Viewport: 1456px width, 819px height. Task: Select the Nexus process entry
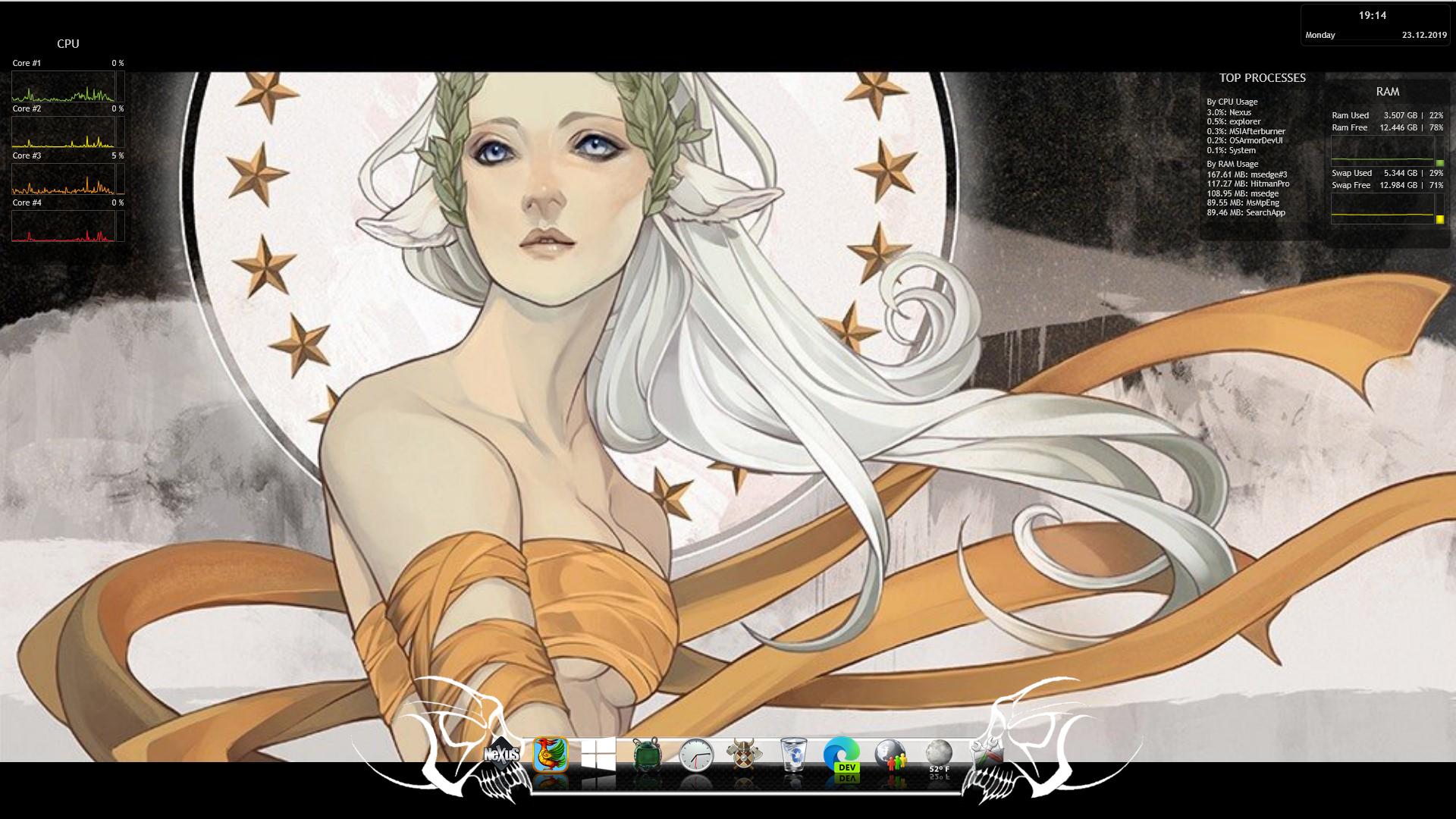tap(1229, 112)
